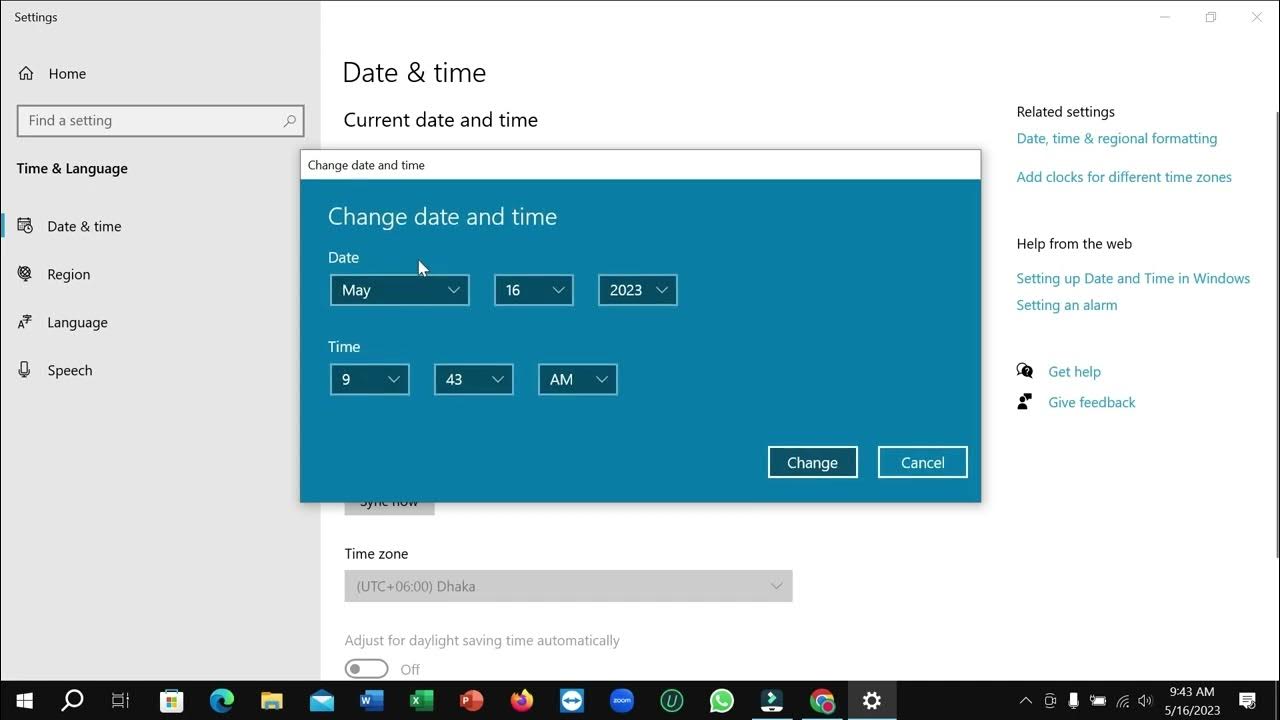Open the minute dropdown showing 43

(474, 379)
